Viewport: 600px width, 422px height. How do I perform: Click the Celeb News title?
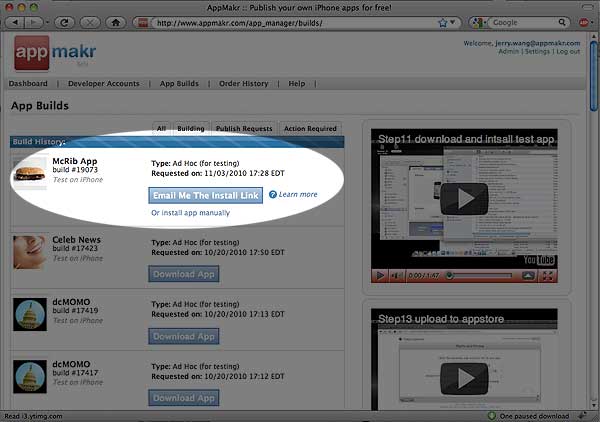77,240
